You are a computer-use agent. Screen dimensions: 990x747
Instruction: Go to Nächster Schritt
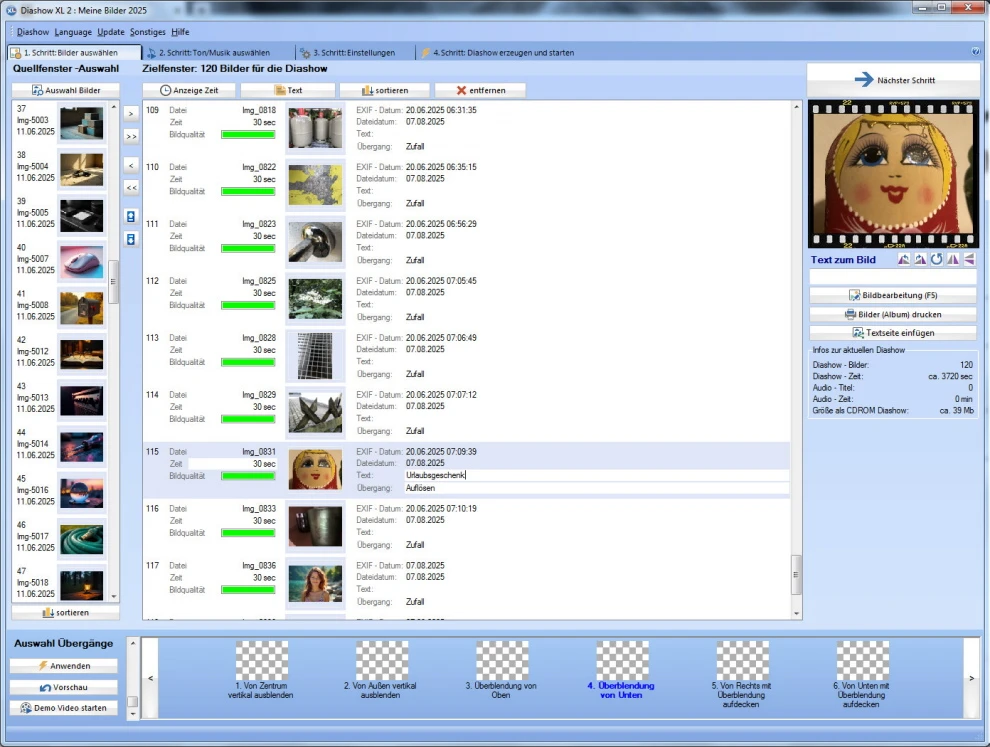coord(893,80)
